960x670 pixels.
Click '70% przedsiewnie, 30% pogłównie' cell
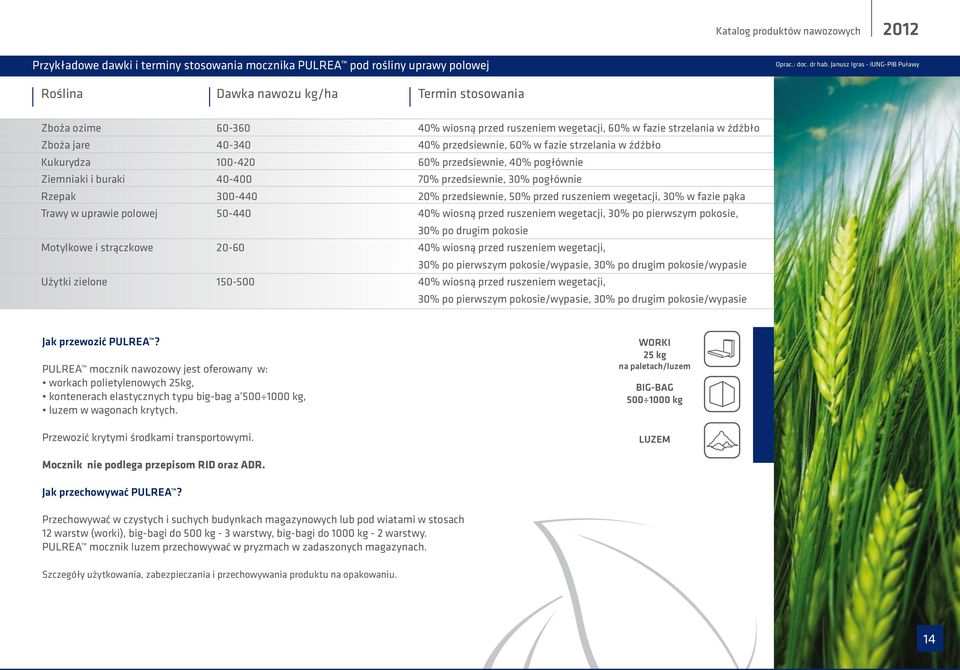500,179
